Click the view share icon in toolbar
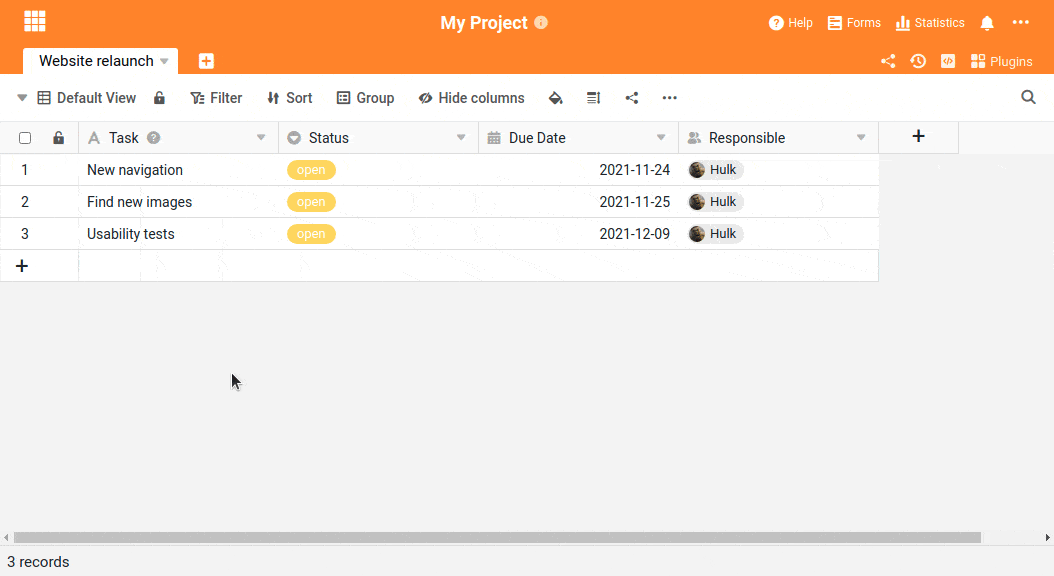This screenshot has width=1054, height=576. [632, 98]
